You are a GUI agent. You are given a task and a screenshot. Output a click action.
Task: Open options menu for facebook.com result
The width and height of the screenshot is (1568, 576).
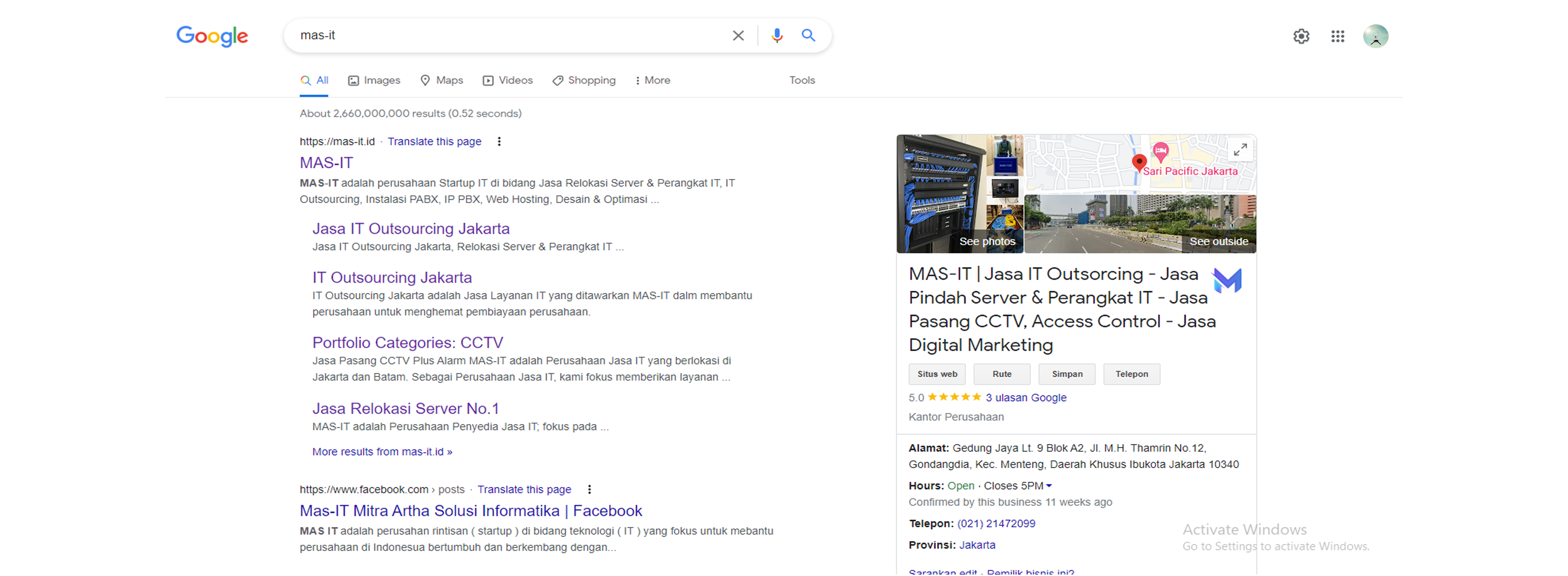pos(589,489)
